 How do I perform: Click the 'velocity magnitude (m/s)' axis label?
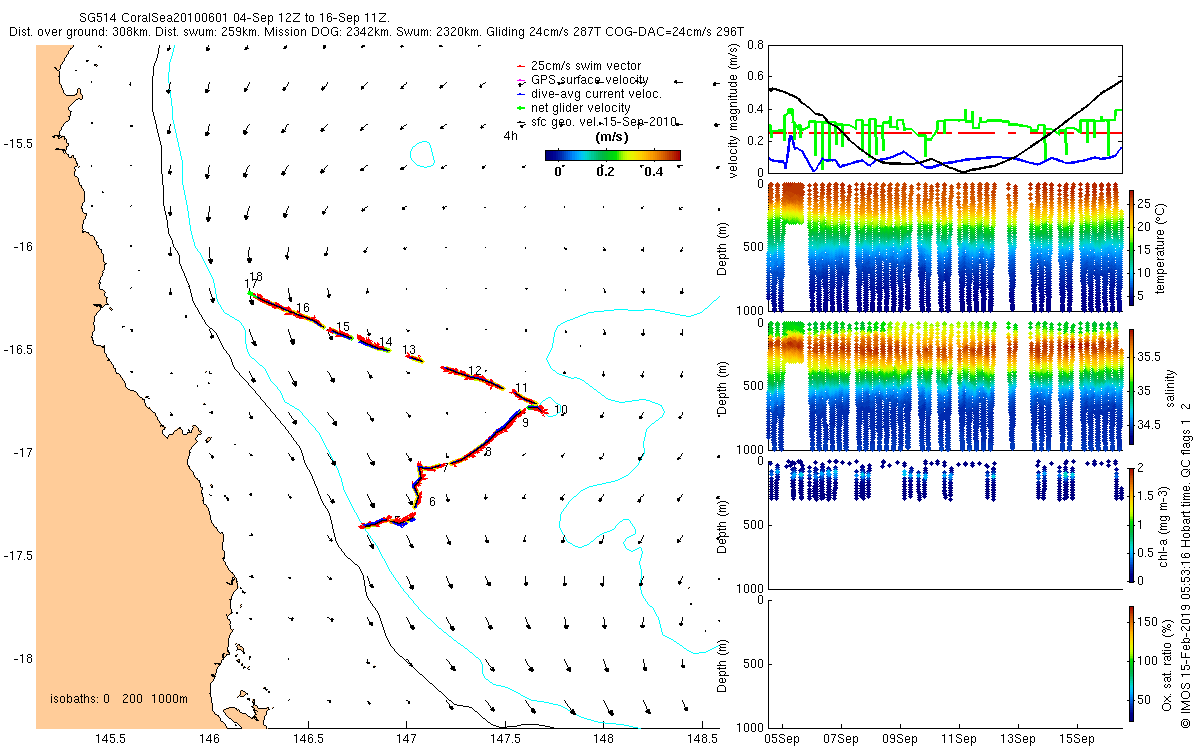pyautogui.click(x=735, y=110)
